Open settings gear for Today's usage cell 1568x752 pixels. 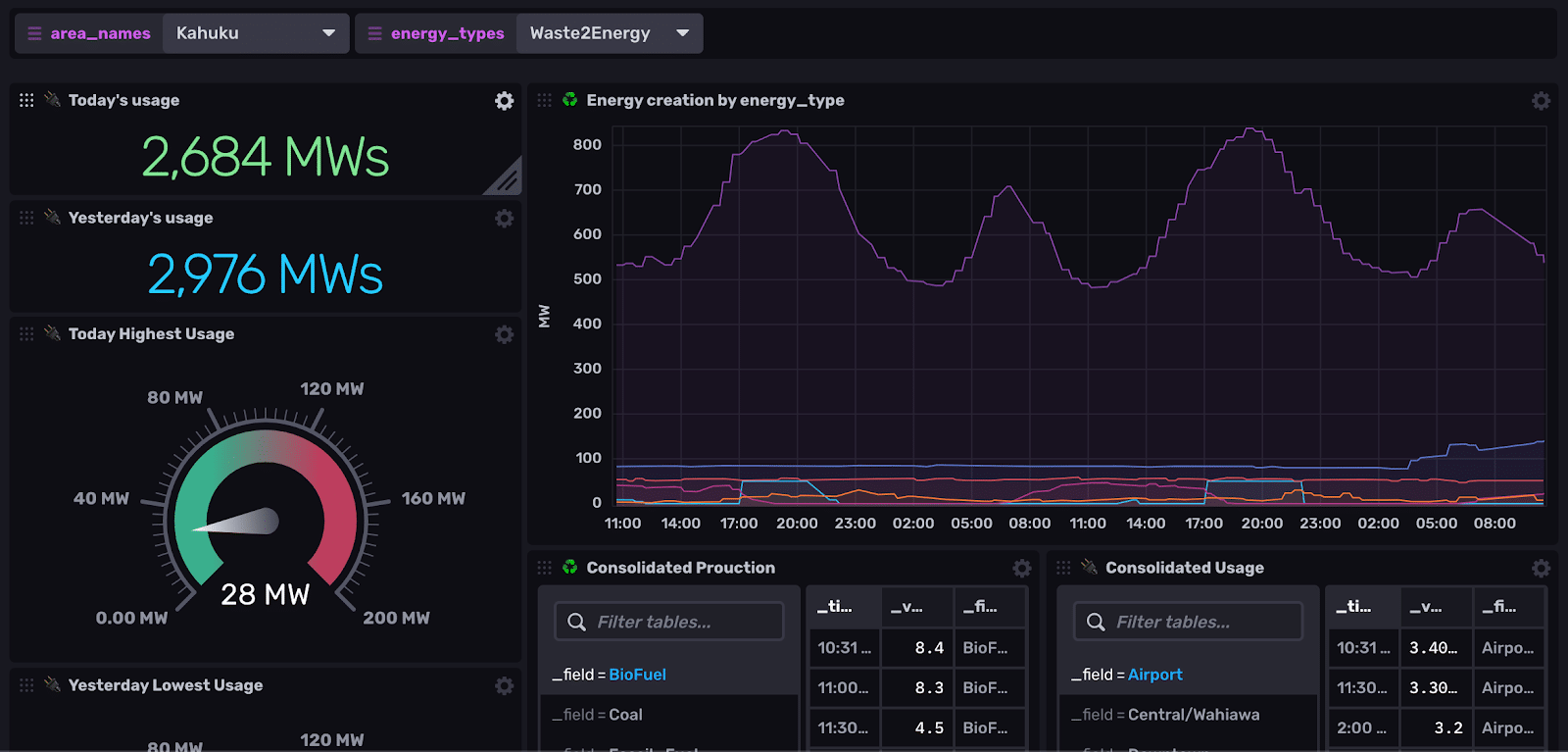click(504, 101)
